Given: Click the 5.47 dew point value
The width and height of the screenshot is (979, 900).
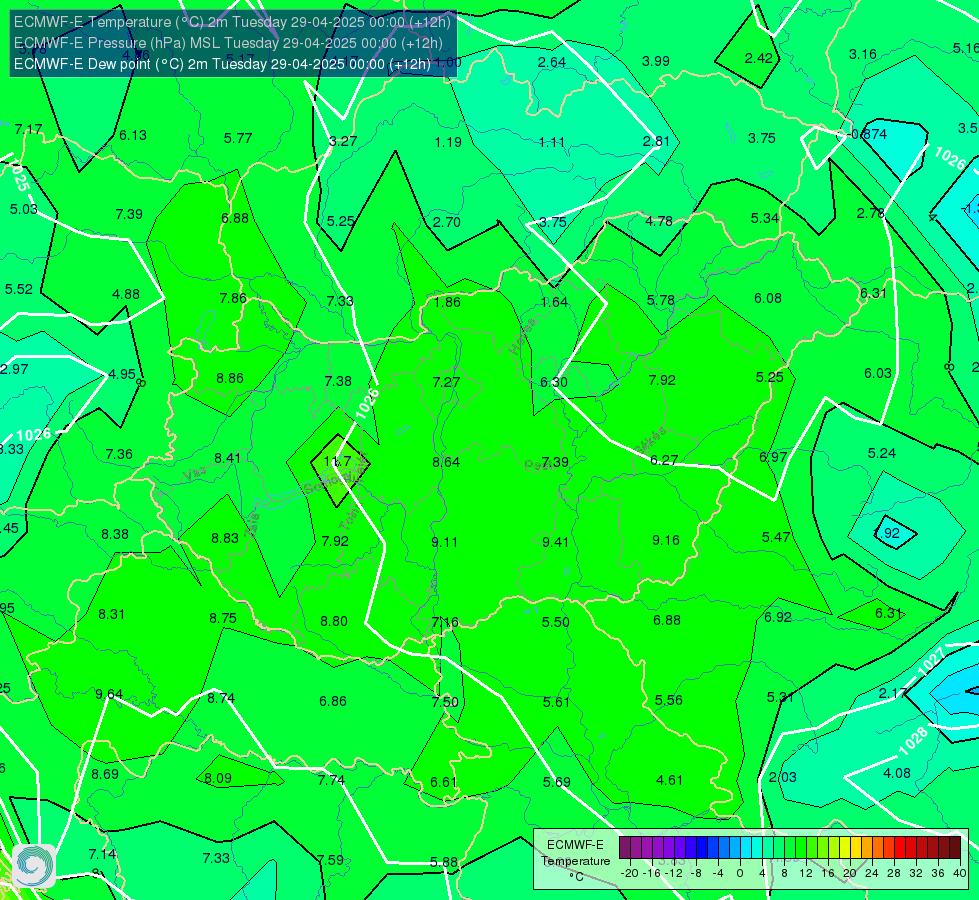Looking at the screenshot, I should tap(776, 537).
